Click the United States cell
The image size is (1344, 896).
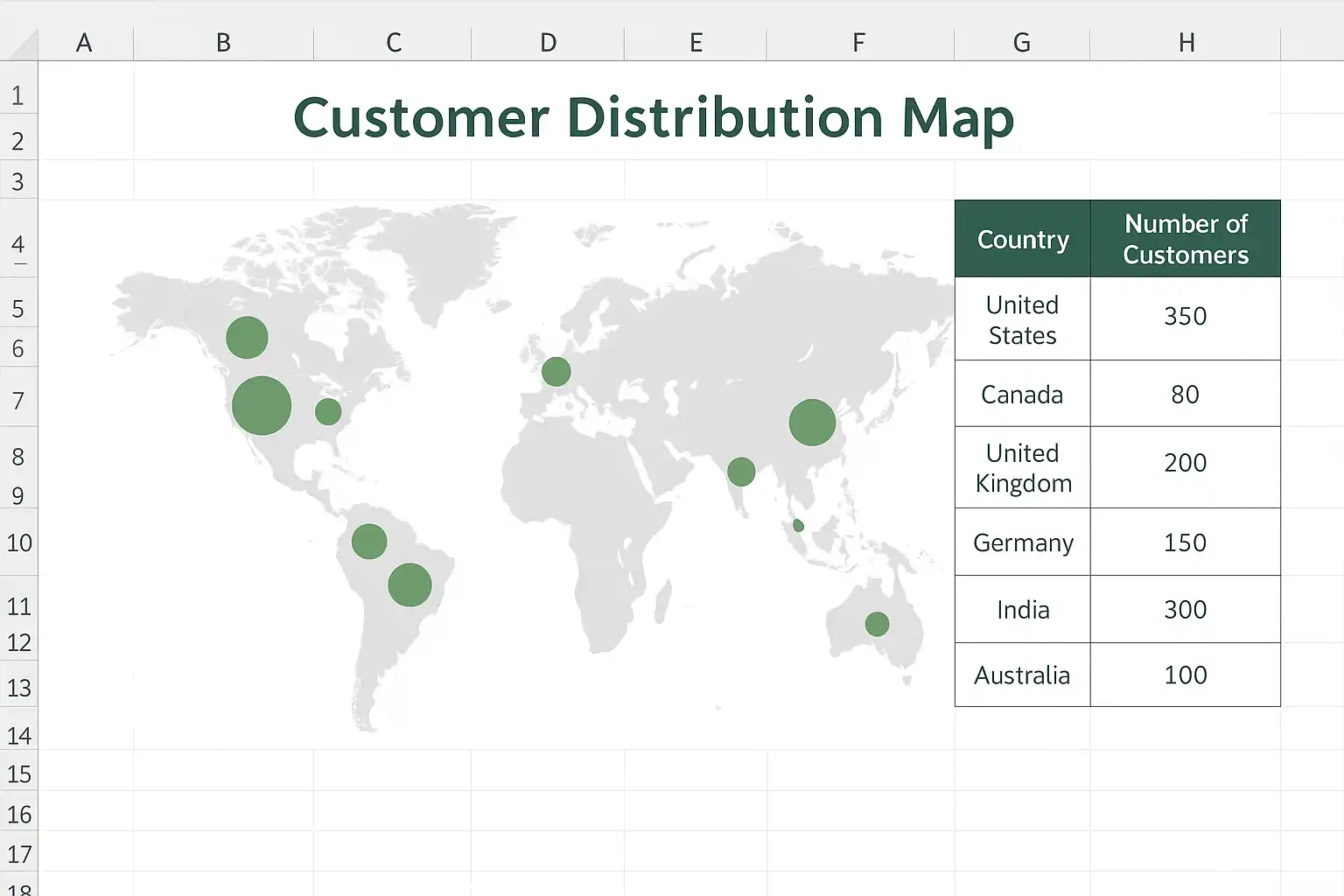tap(1022, 319)
